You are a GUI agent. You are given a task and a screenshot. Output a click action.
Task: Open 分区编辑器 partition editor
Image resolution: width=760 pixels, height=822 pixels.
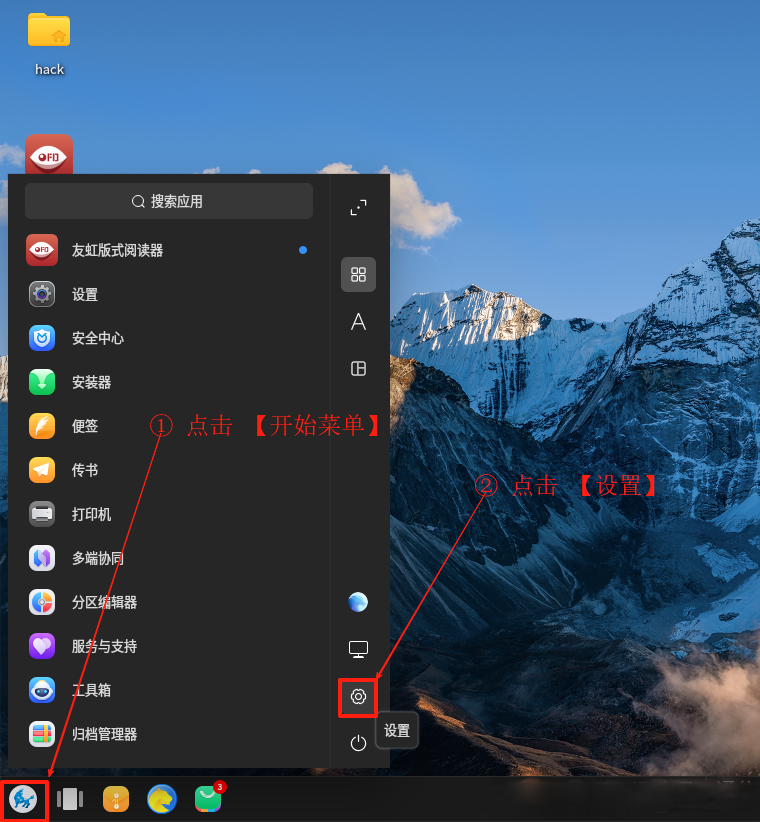point(104,602)
